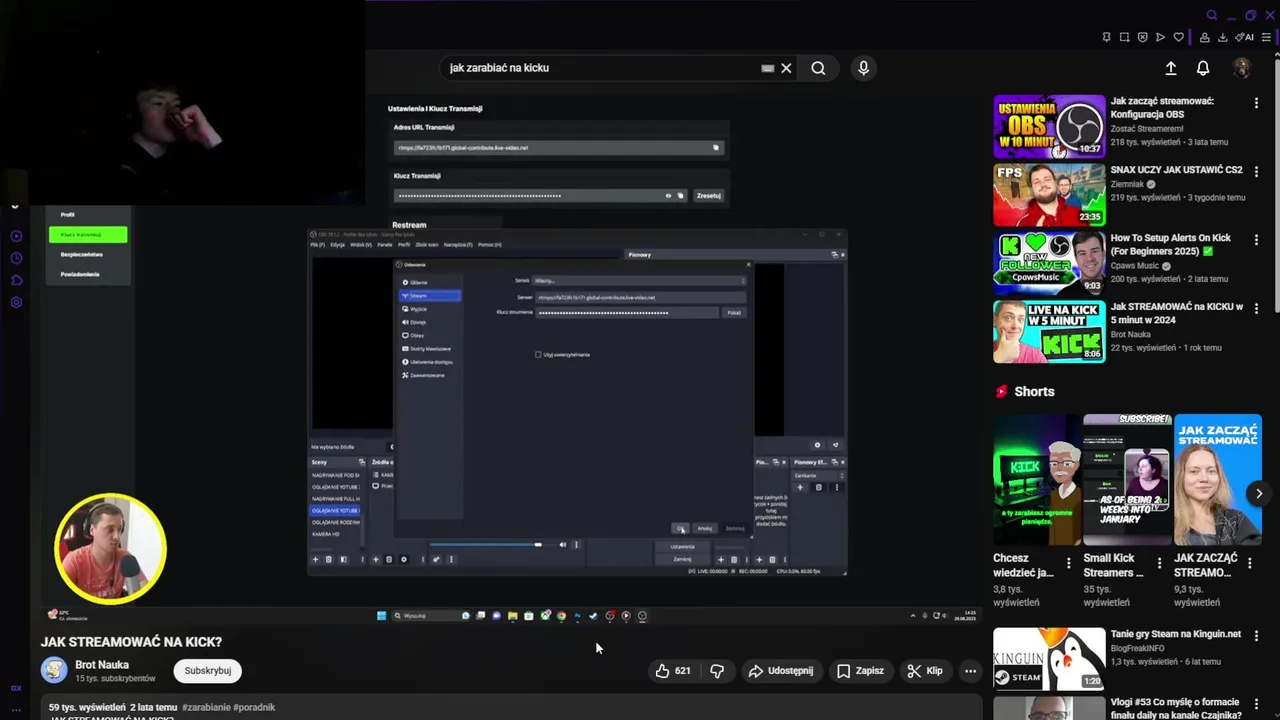Open the YouTube account avatar
The height and width of the screenshot is (720, 1280).
(x=1242, y=68)
